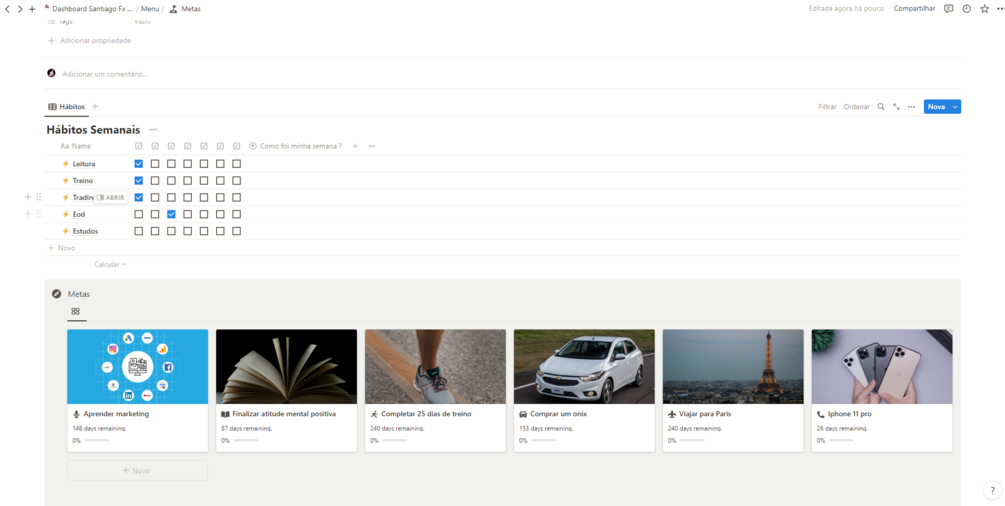Open Metas breadcrumb item
1005x506 pixels.
(185, 9)
